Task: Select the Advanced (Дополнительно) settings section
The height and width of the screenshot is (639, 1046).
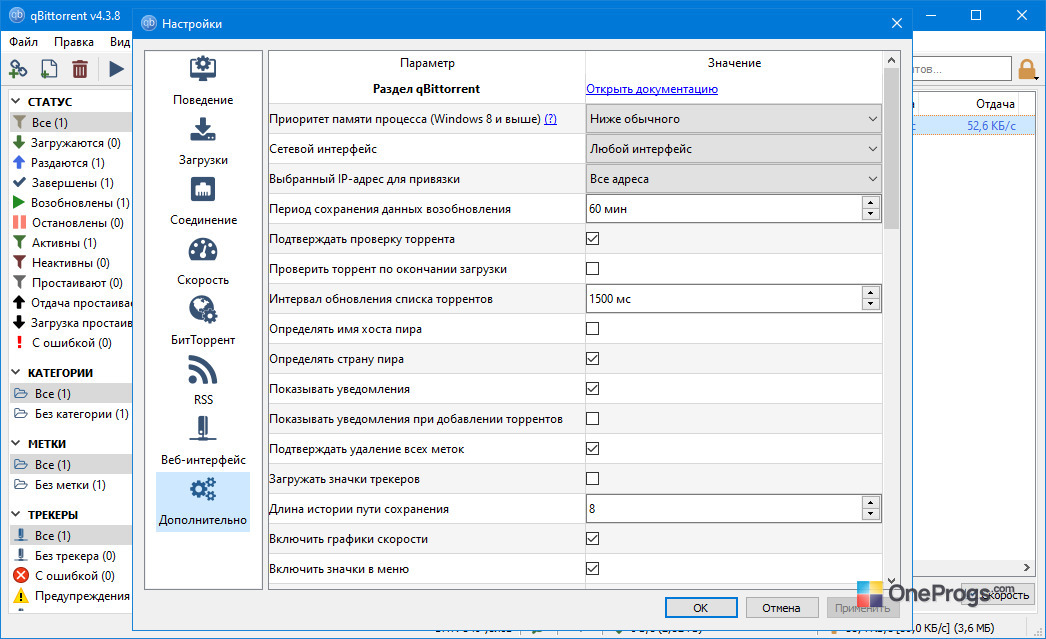Action: point(203,502)
